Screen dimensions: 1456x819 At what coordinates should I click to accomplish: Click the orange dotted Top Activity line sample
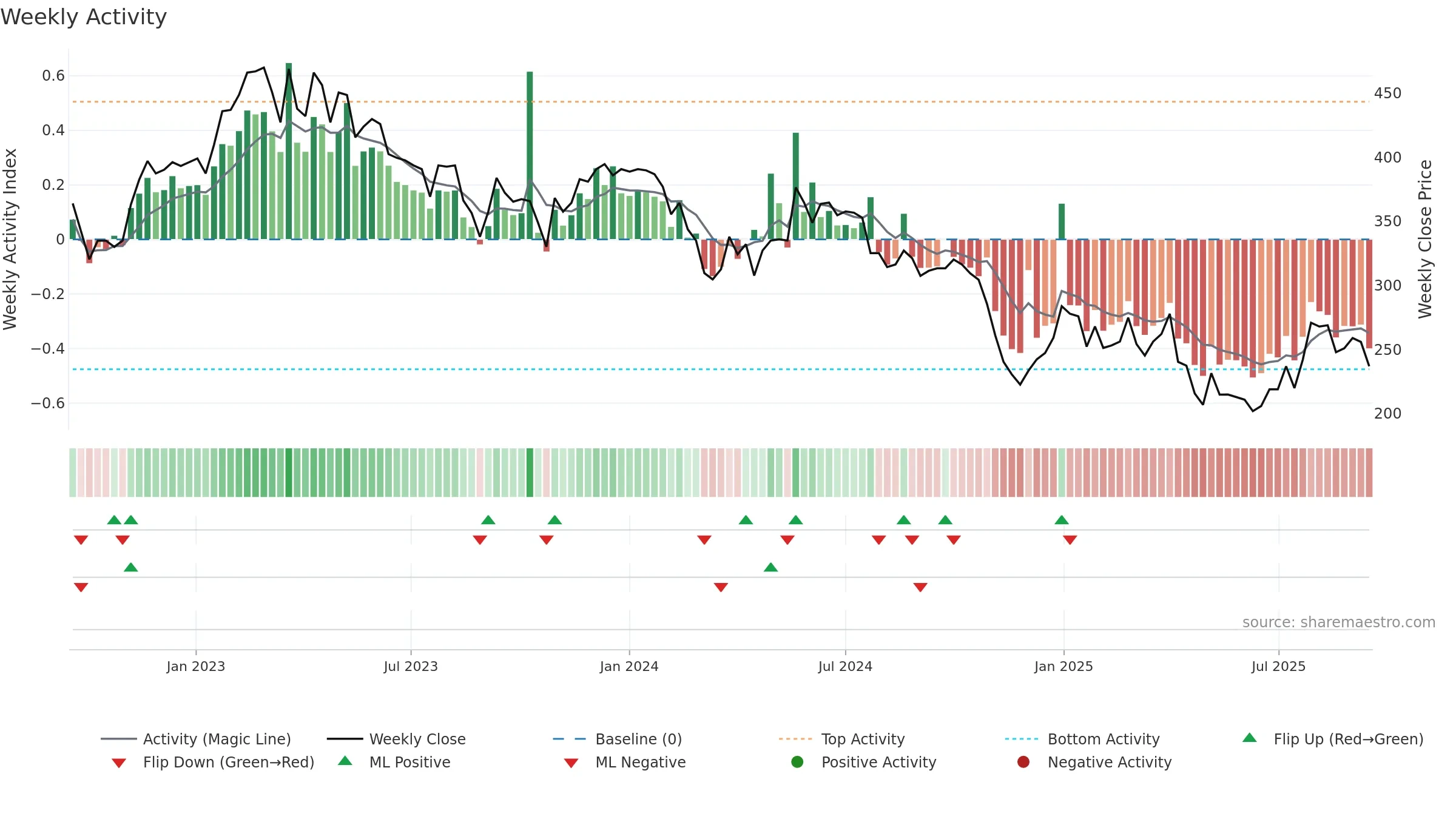tap(795, 739)
